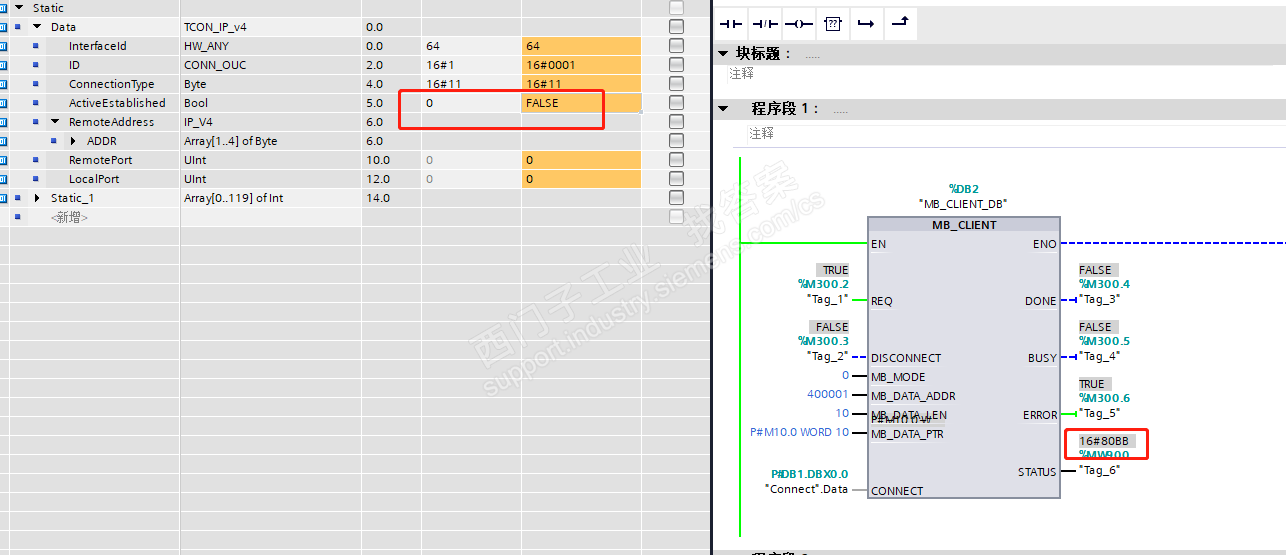
Task: Expand the ADDR array row
Action: coord(73,141)
